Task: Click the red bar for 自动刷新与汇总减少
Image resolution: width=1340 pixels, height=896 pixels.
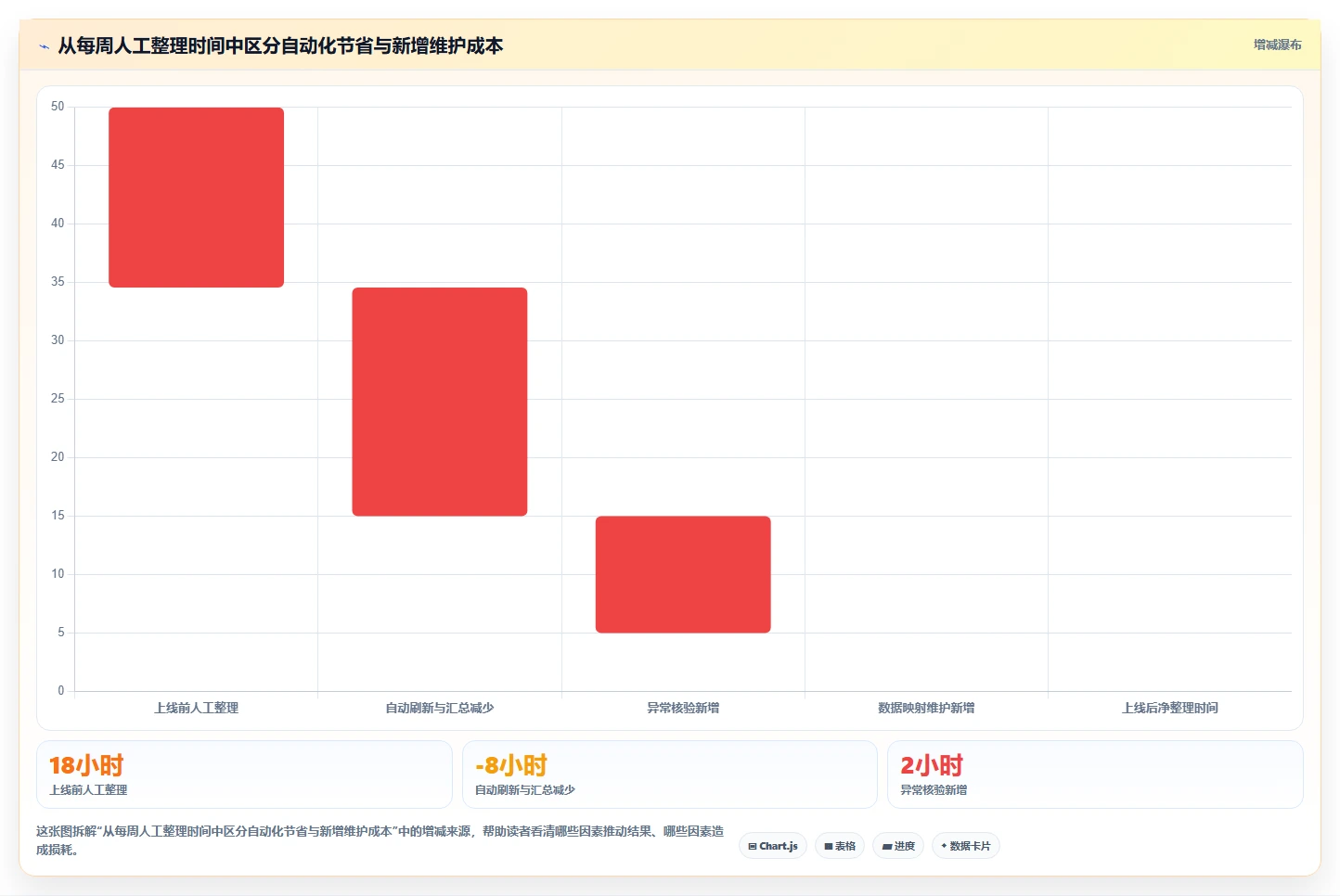Action: tap(440, 402)
